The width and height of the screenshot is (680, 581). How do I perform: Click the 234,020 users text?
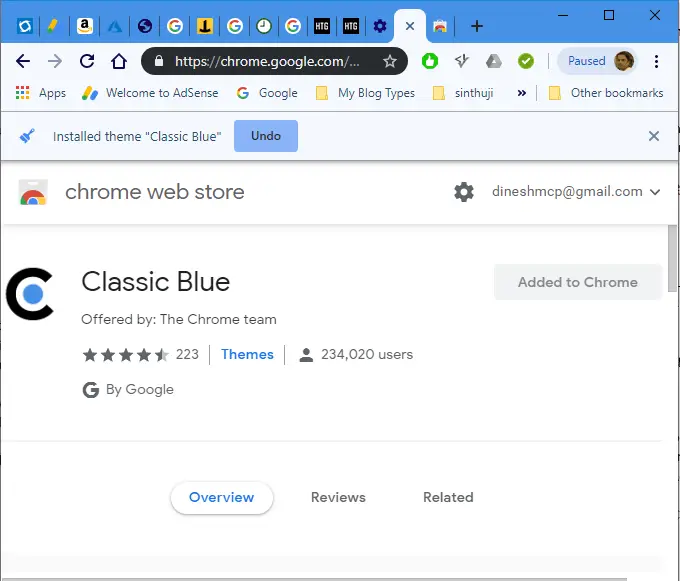(x=367, y=354)
